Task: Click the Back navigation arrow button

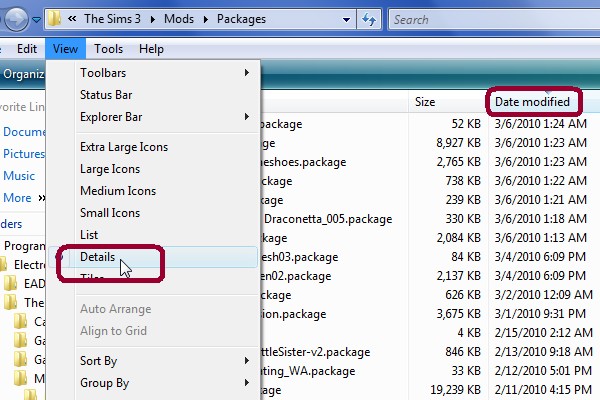Action: point(2,18)
